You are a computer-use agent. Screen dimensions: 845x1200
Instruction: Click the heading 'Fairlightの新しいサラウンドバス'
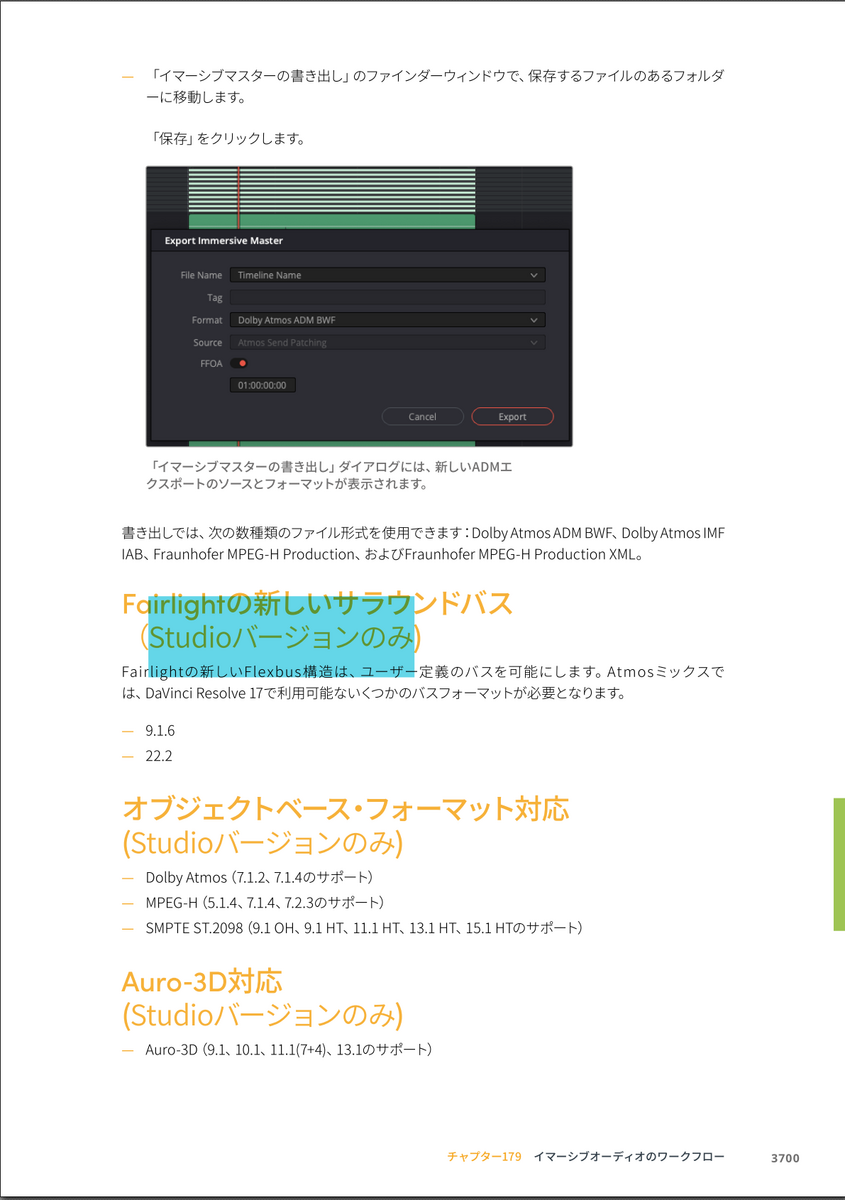click(317, 604)
